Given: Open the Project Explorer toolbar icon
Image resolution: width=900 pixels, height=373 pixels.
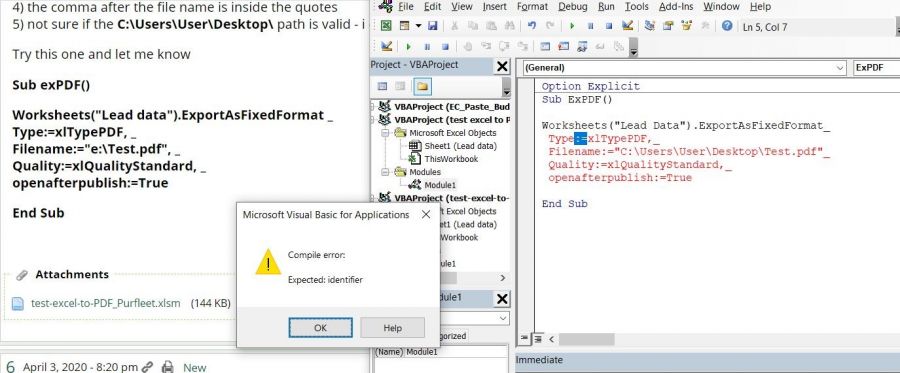Looking at the screenshot, I should [650, 26].
